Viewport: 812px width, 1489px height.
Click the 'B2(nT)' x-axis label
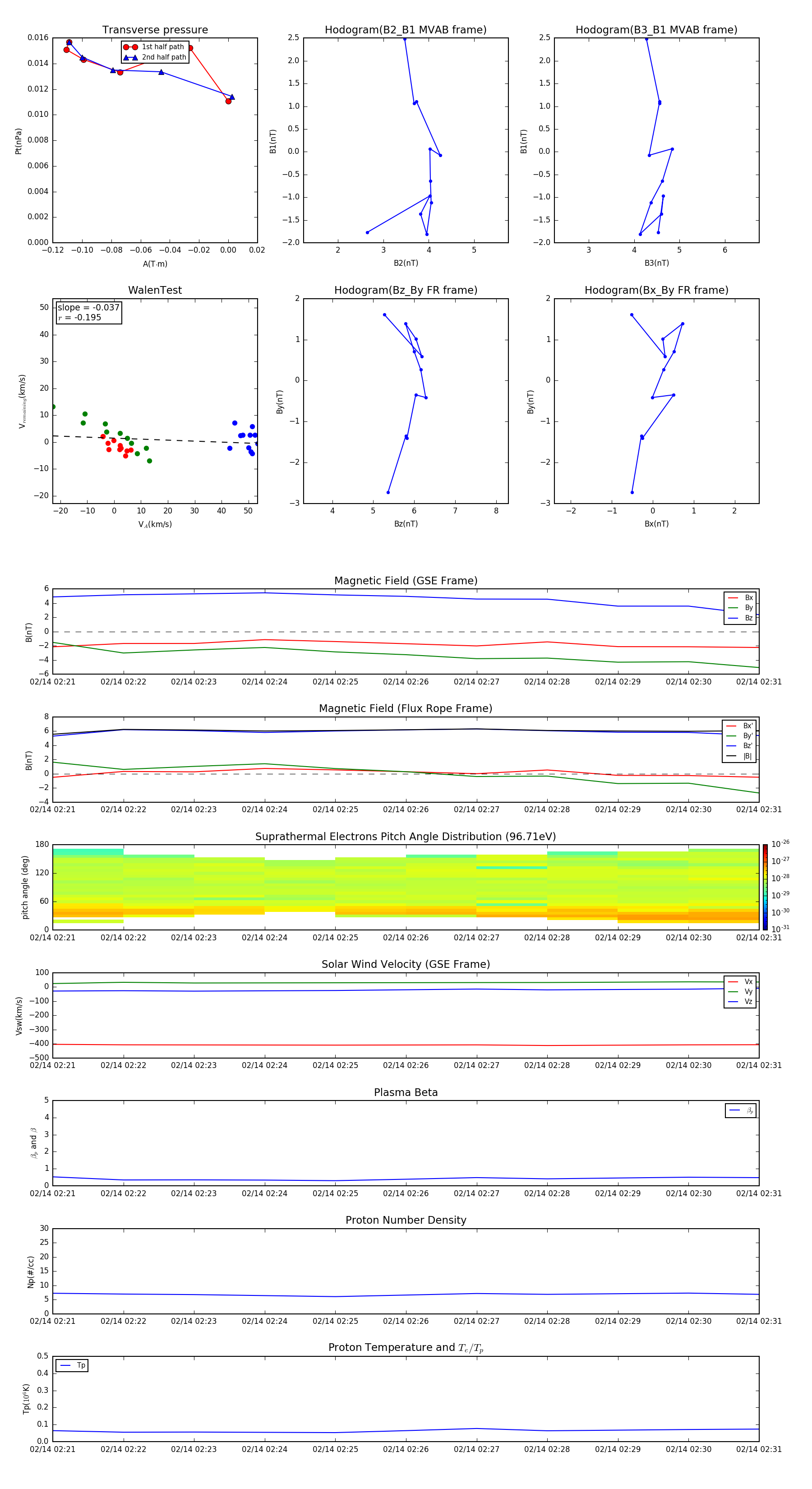[x=406, y=263]
